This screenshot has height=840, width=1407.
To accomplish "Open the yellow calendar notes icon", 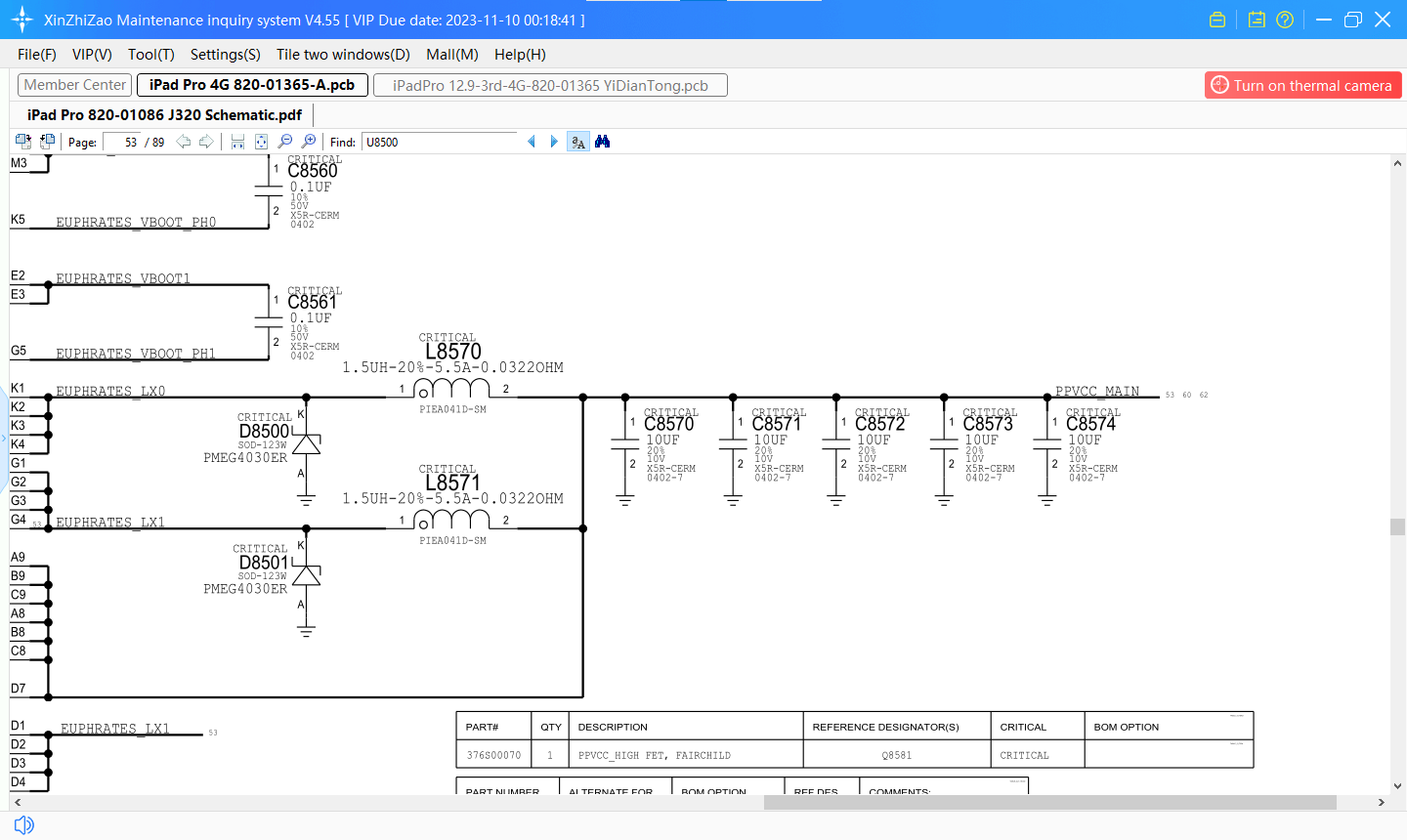I will [1257, 20].
